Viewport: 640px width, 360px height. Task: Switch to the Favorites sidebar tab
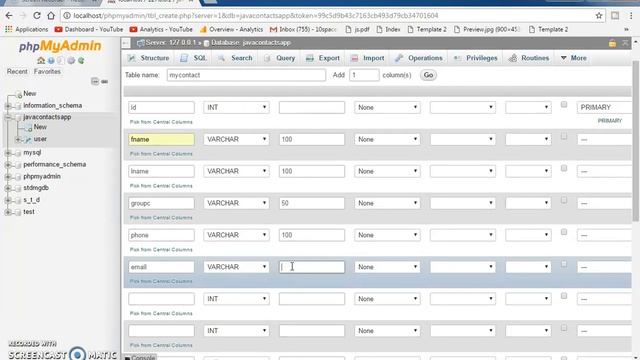[47, 71]
